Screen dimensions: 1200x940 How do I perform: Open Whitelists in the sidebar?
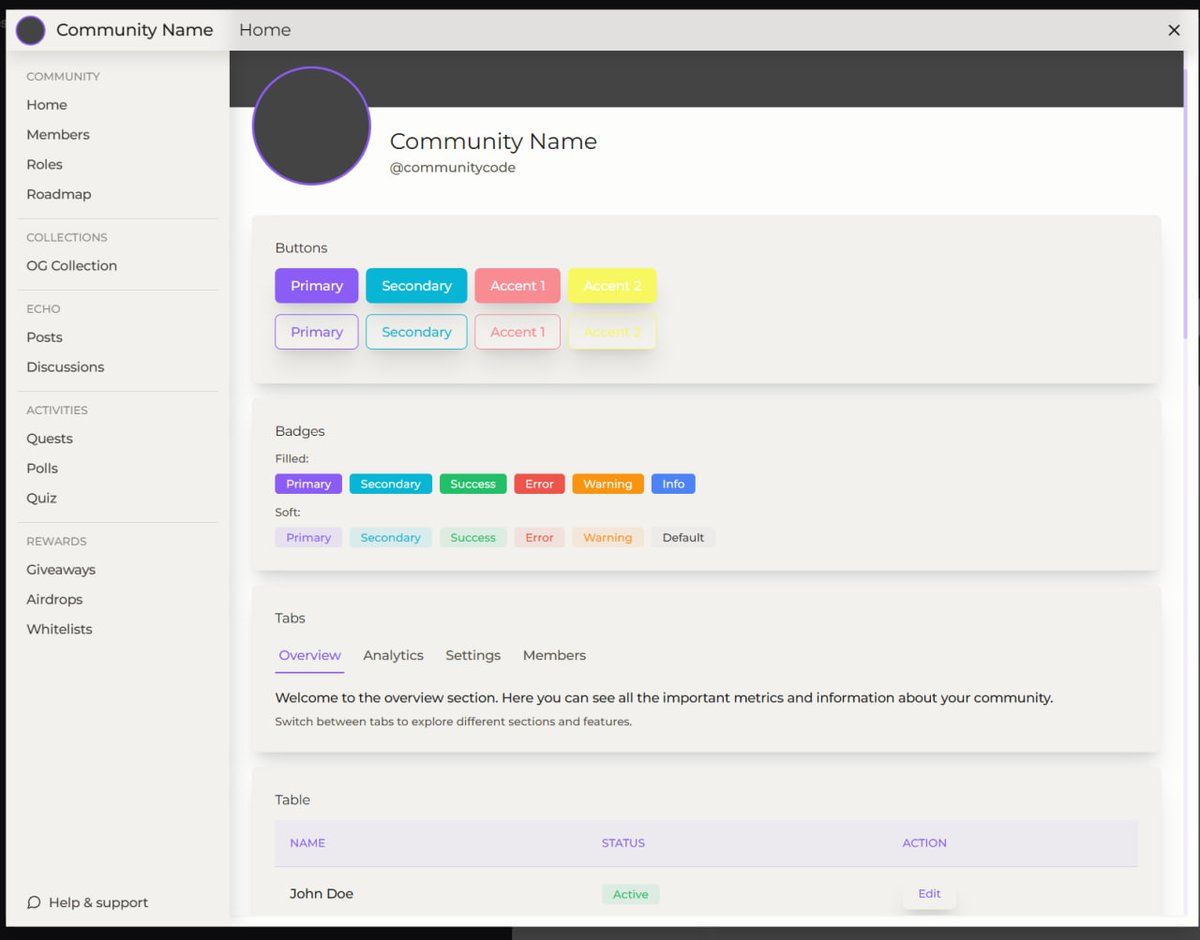pyautogui.click(x=59, y=629)
